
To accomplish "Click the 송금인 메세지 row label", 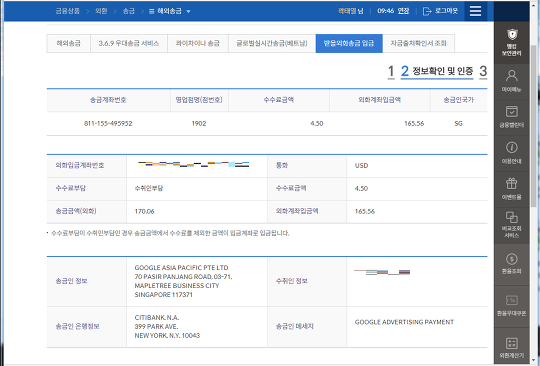I will [x=294, y=326].
